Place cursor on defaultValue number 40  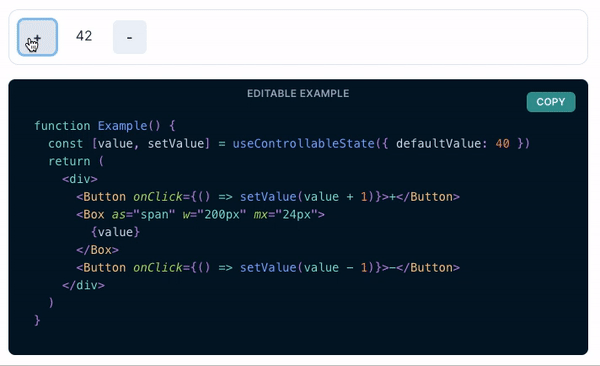(x=502, y=144)
